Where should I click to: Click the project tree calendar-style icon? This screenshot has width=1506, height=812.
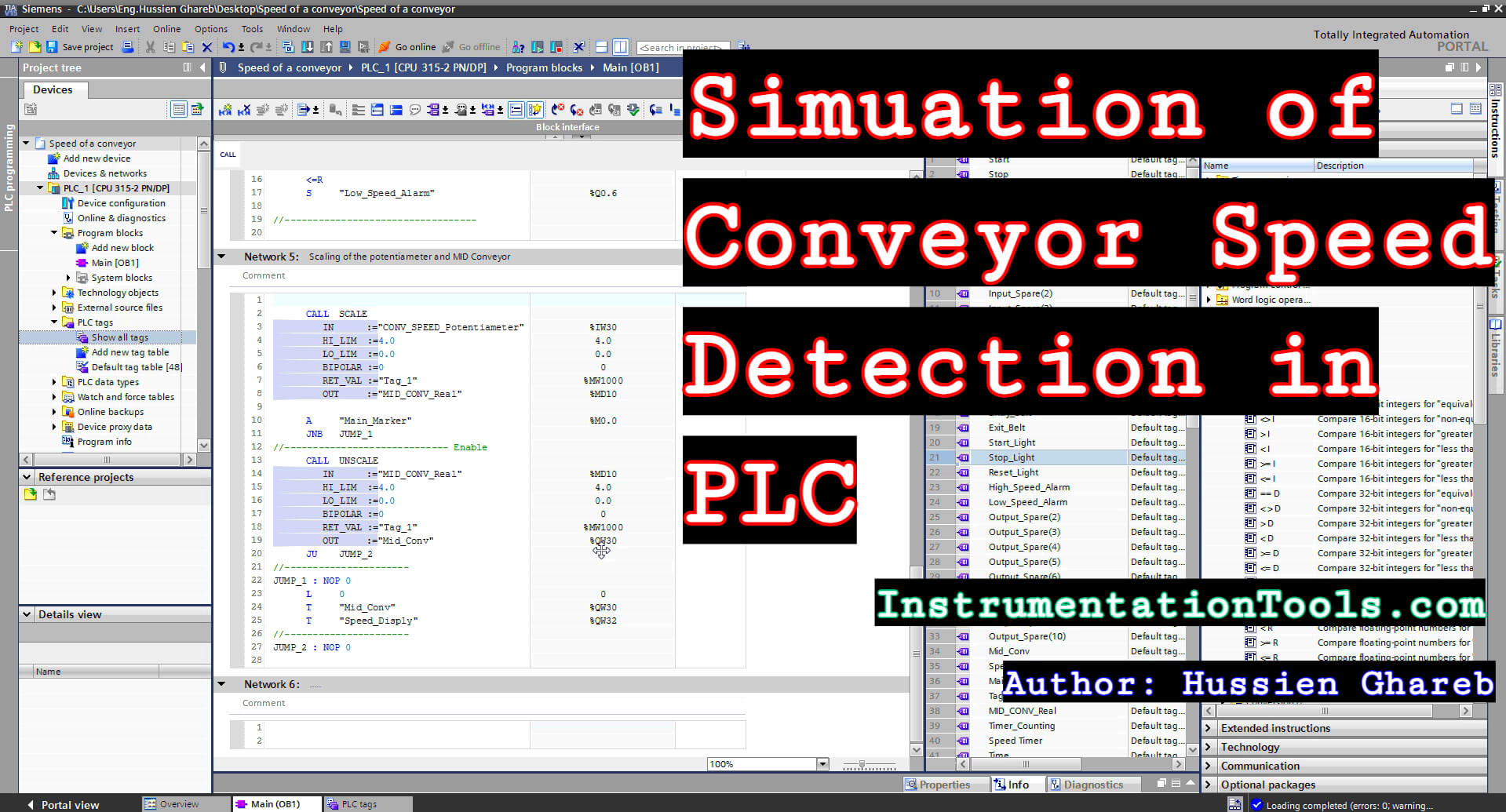(31, 109)
